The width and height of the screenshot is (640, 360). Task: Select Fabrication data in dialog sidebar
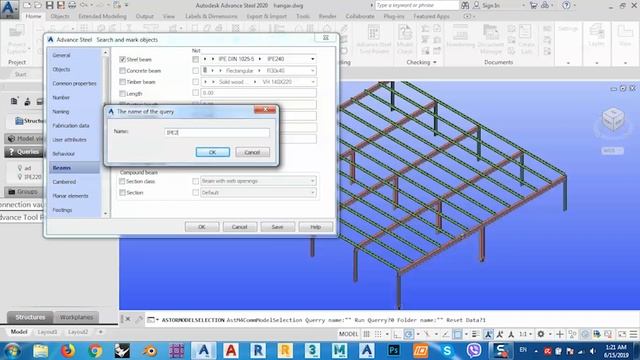(71, 126)
